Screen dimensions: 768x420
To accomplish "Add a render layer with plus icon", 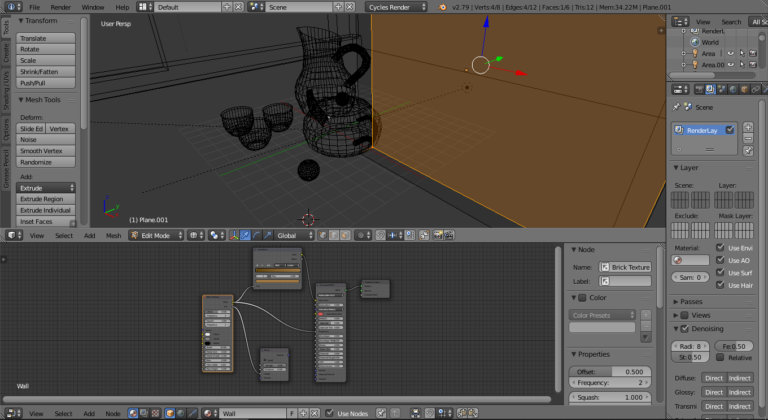I will [747, 126].
